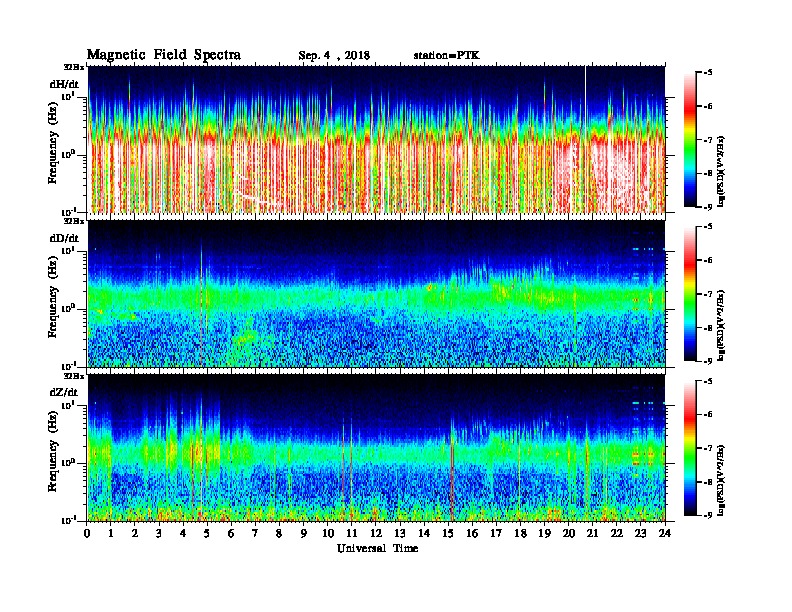The width and height of the screenshot is (792, 612).
Task: Click the 10^1 frequency tick on dH/dt panel
Action: (x=69, y=96)
